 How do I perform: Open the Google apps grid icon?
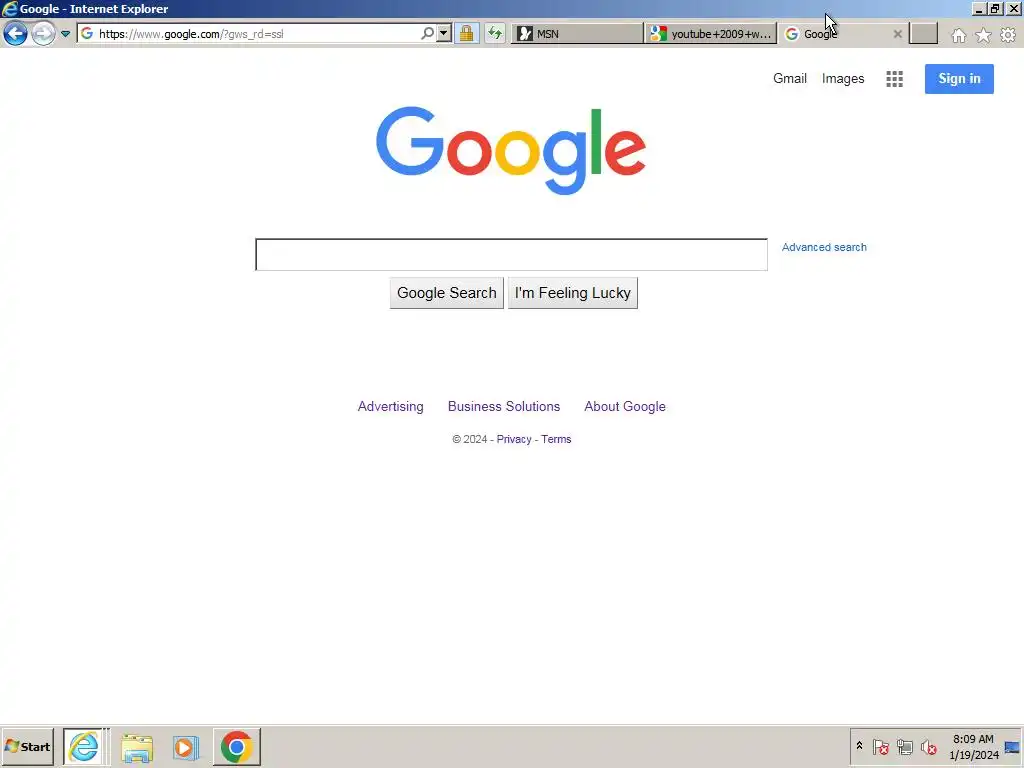click(894, 79)
